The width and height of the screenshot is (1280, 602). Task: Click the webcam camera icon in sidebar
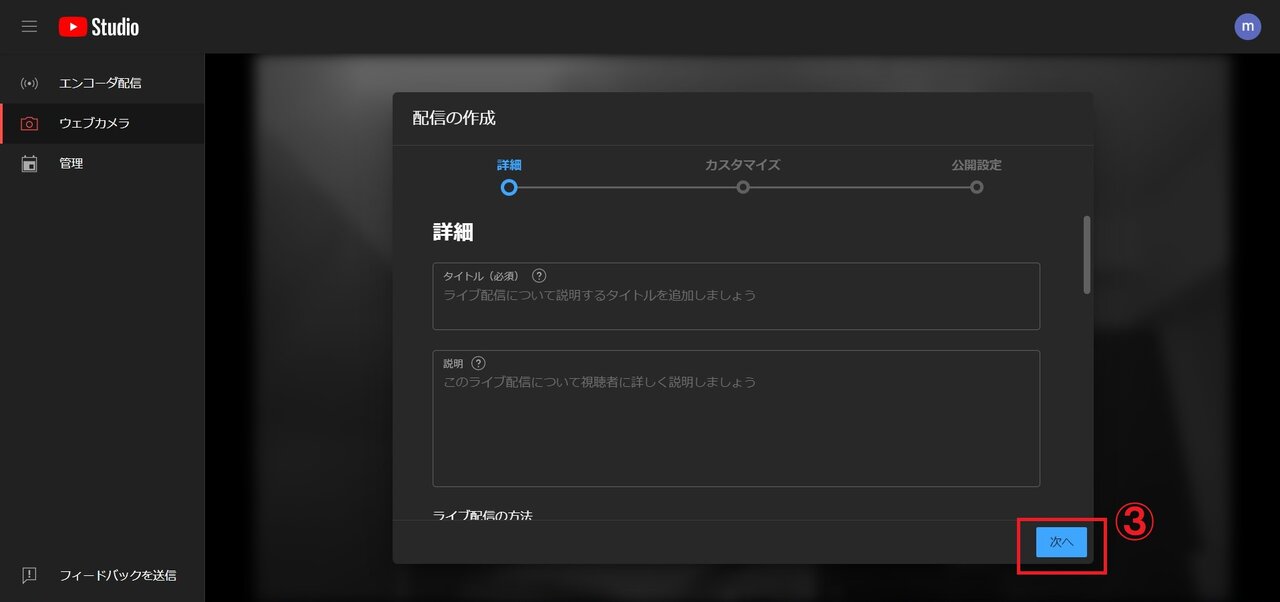tap(29, 123)
